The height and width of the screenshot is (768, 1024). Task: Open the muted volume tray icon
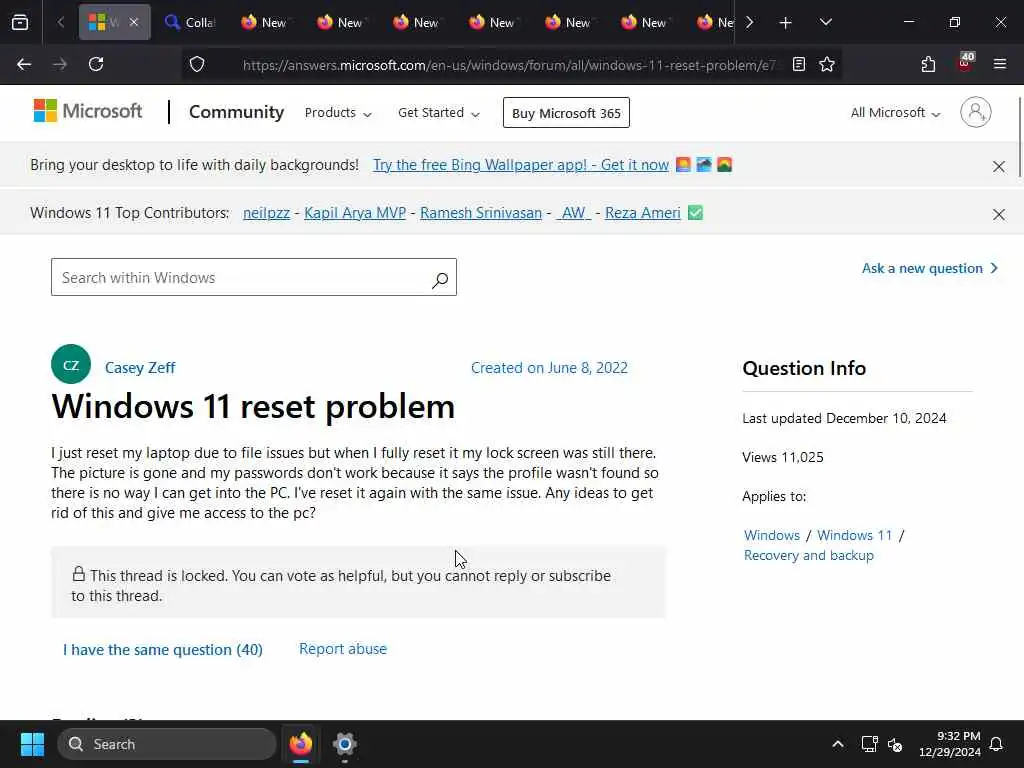[895, 744]
